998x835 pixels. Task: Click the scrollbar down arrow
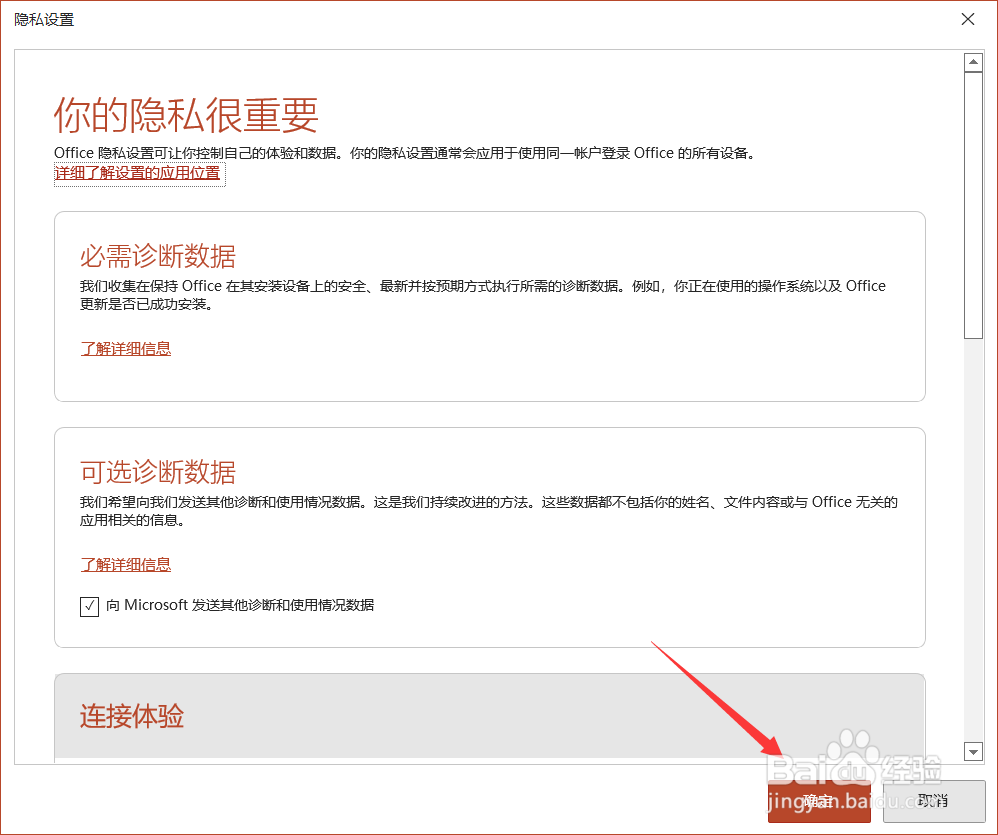point(973,752)
